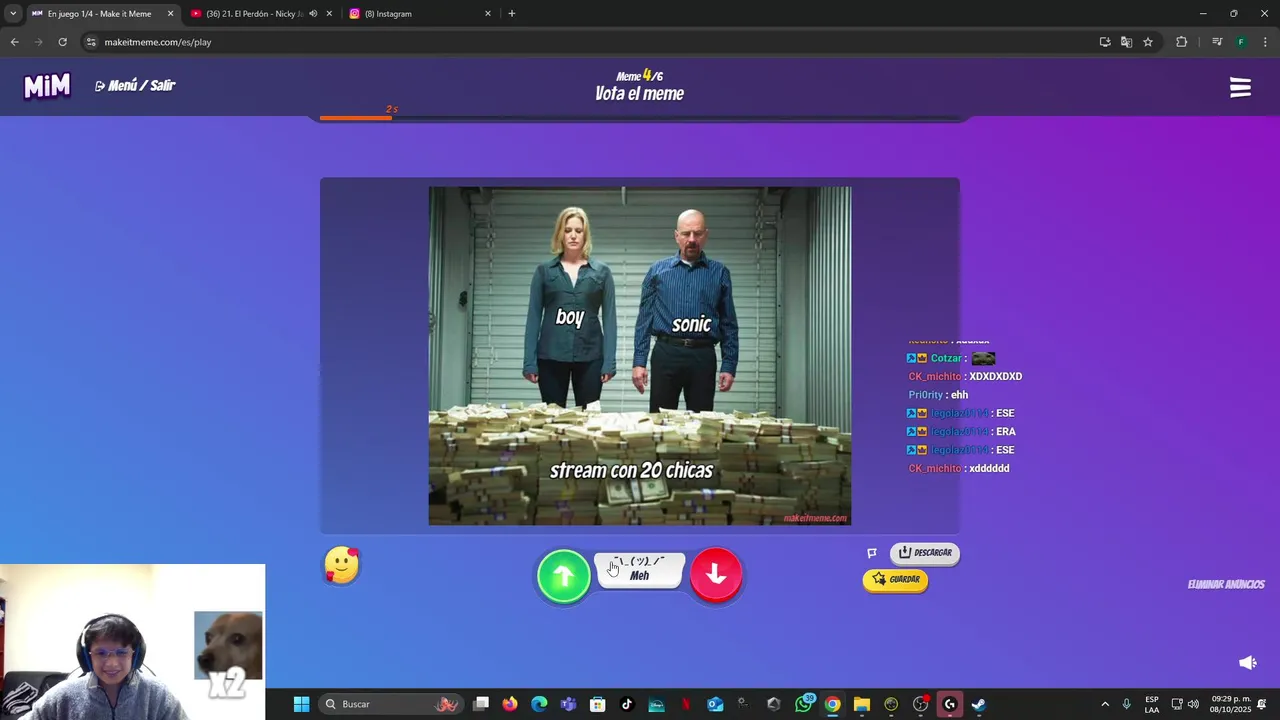Screen dimensions: 1280x720
Task: Click the yellow Guardar button
Action: (x=895, y=579)
